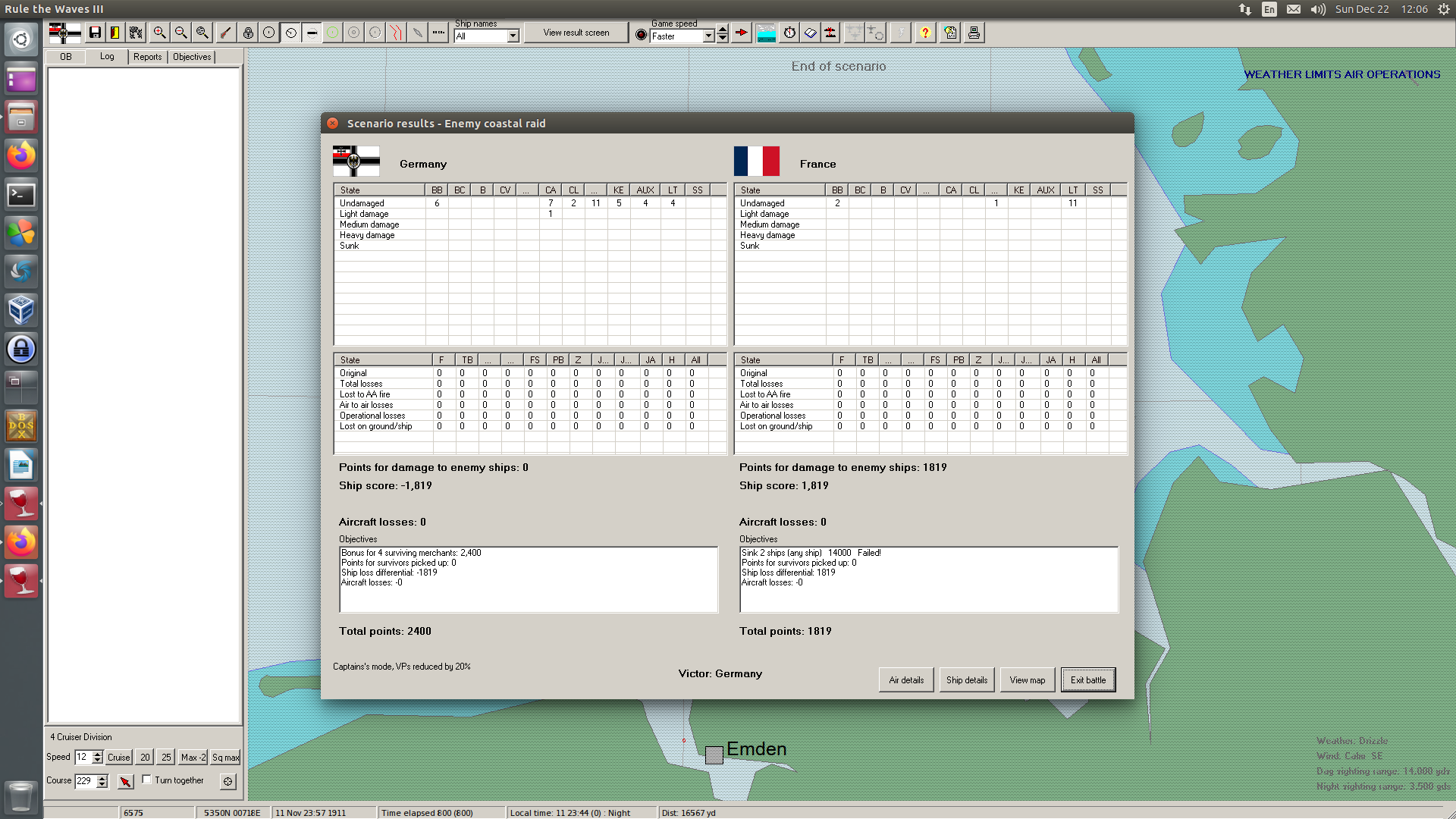Open the Objectives tab
Image resolution: width=1456 pixels, height=819 pixels.
click(192, 57)
